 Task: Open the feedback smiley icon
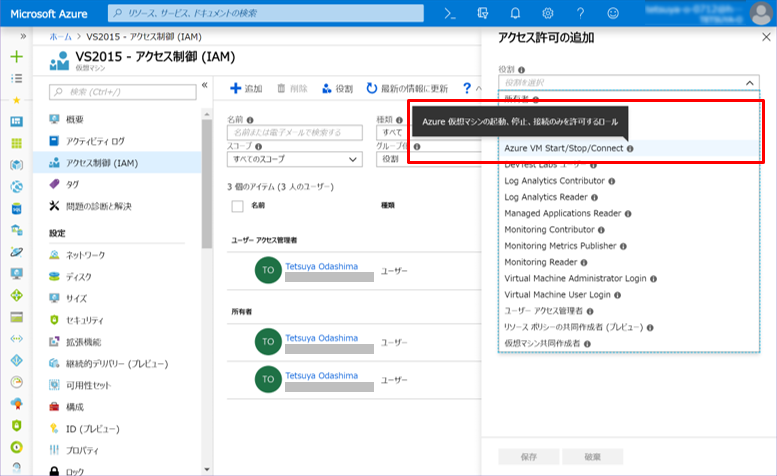[x=613, y=13]
